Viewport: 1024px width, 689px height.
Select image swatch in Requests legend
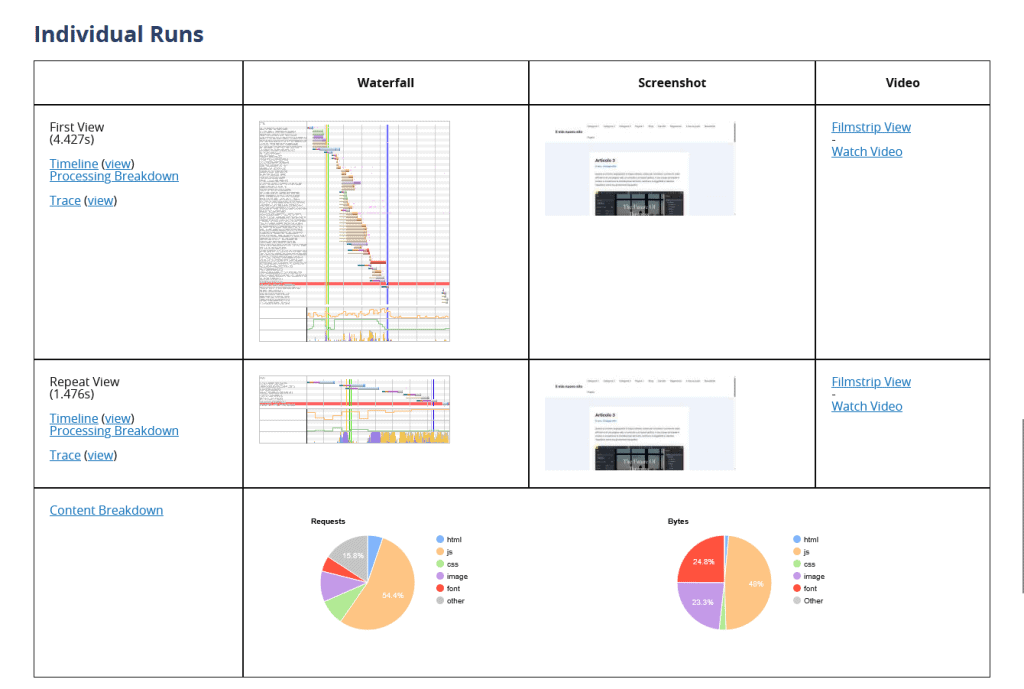(440, 576)
